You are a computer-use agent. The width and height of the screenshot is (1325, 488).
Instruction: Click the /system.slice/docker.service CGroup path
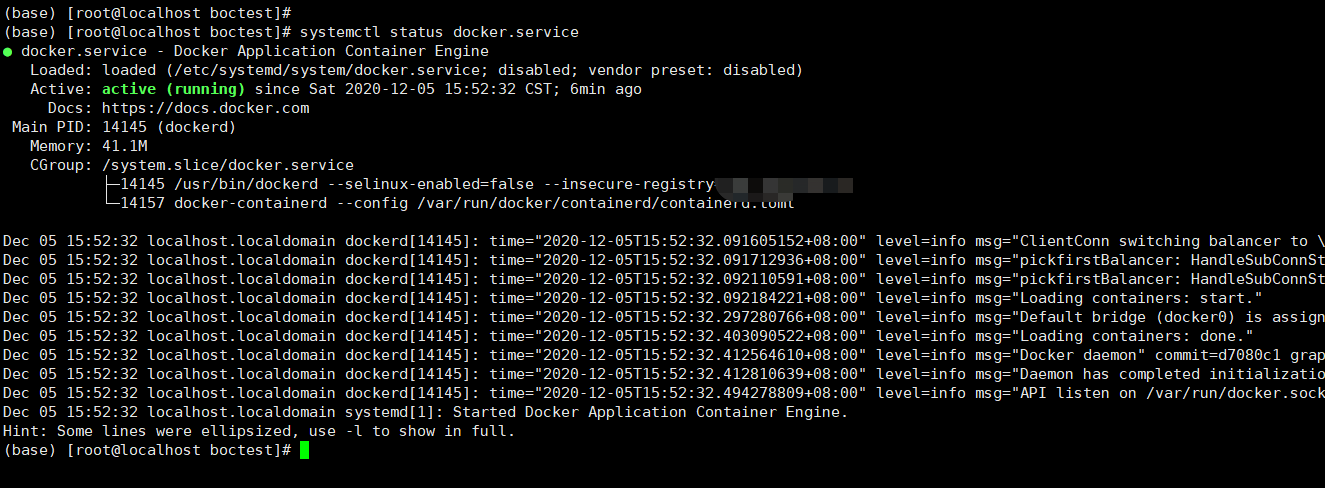click(228, 165)
